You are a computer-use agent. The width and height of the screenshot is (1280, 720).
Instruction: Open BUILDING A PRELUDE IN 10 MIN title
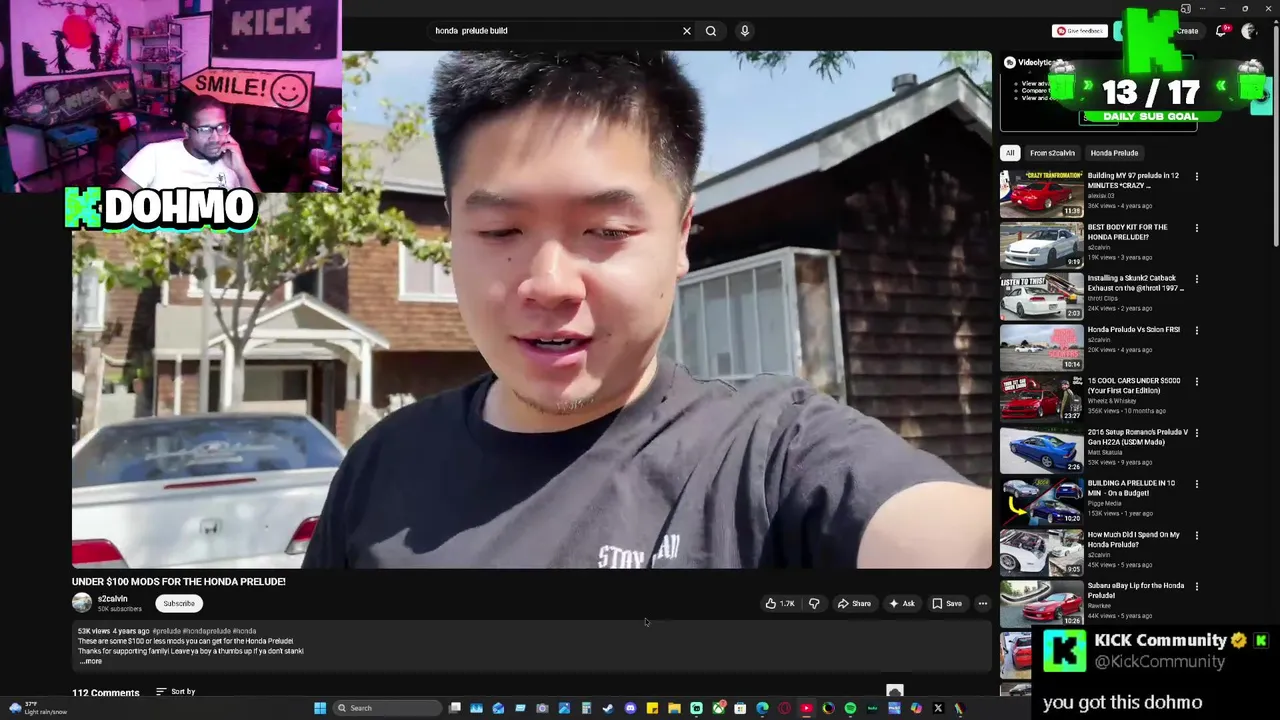1131,488
